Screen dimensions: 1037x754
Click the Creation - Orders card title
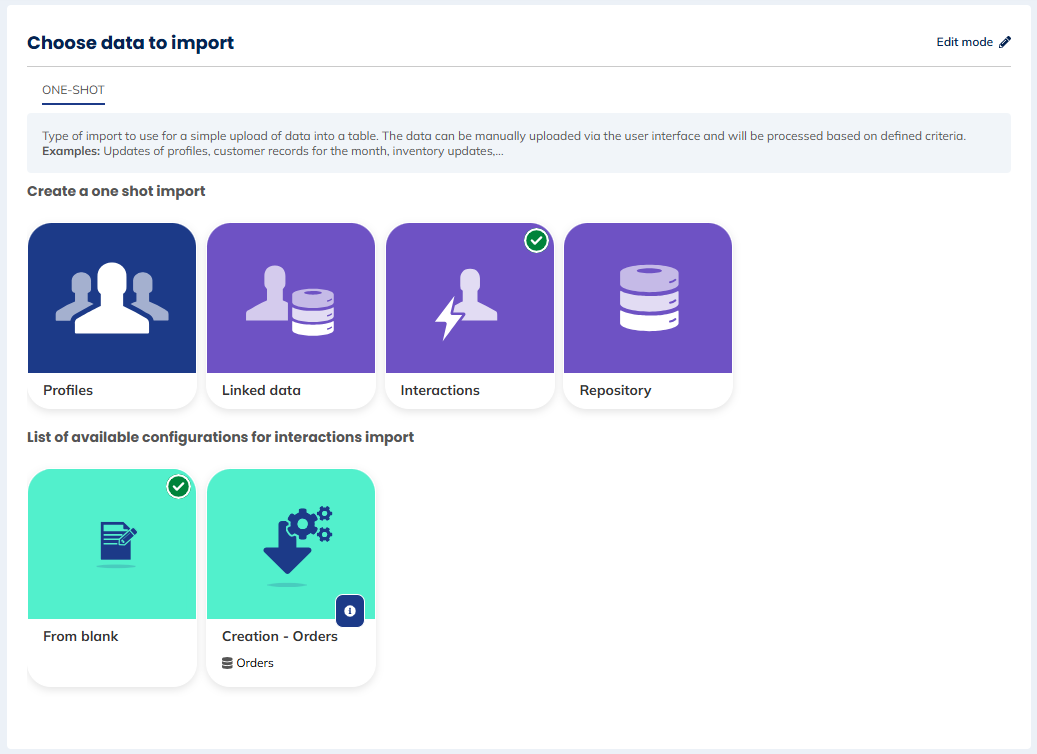coord(280,636)
